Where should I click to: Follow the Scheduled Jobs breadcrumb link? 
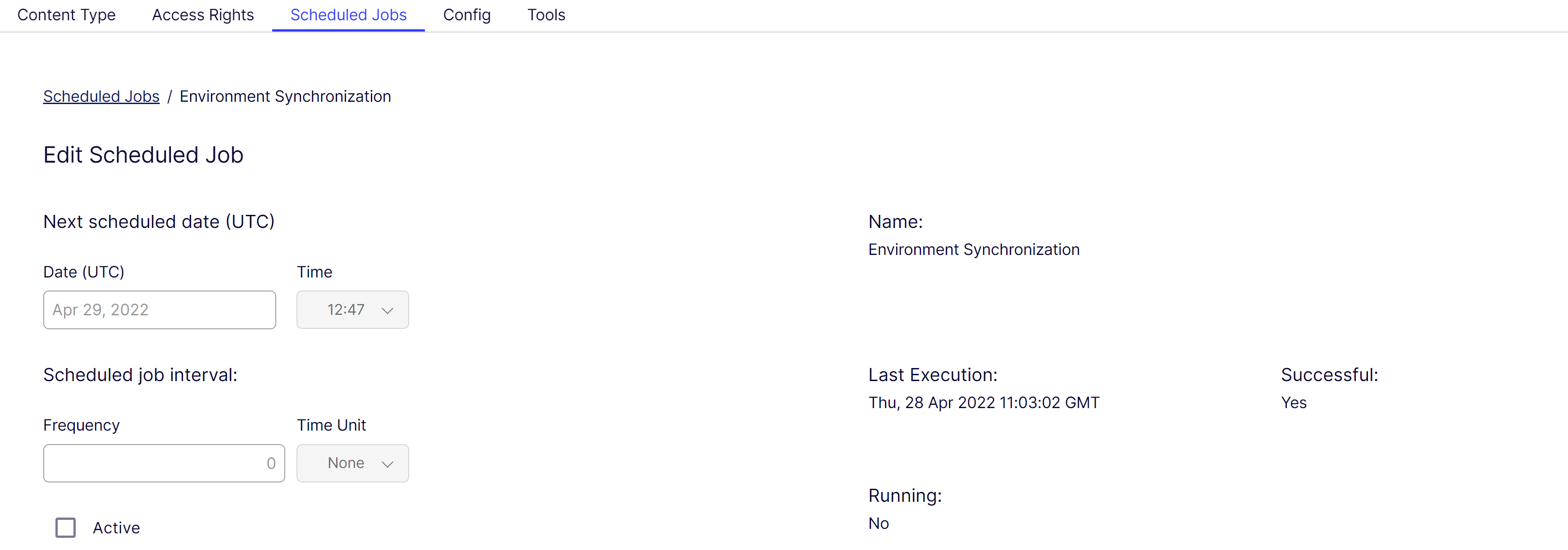(101, 96)
